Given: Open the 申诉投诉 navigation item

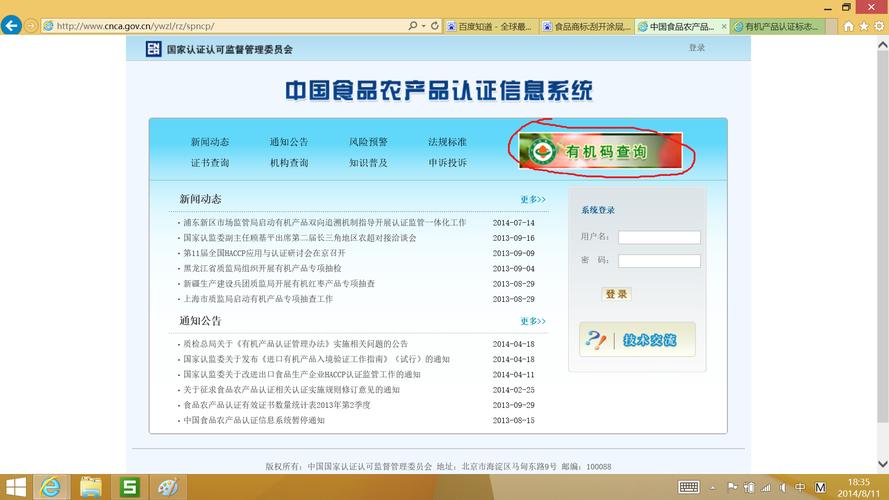Looking at the screenshot, I should [x=447, y=163].
